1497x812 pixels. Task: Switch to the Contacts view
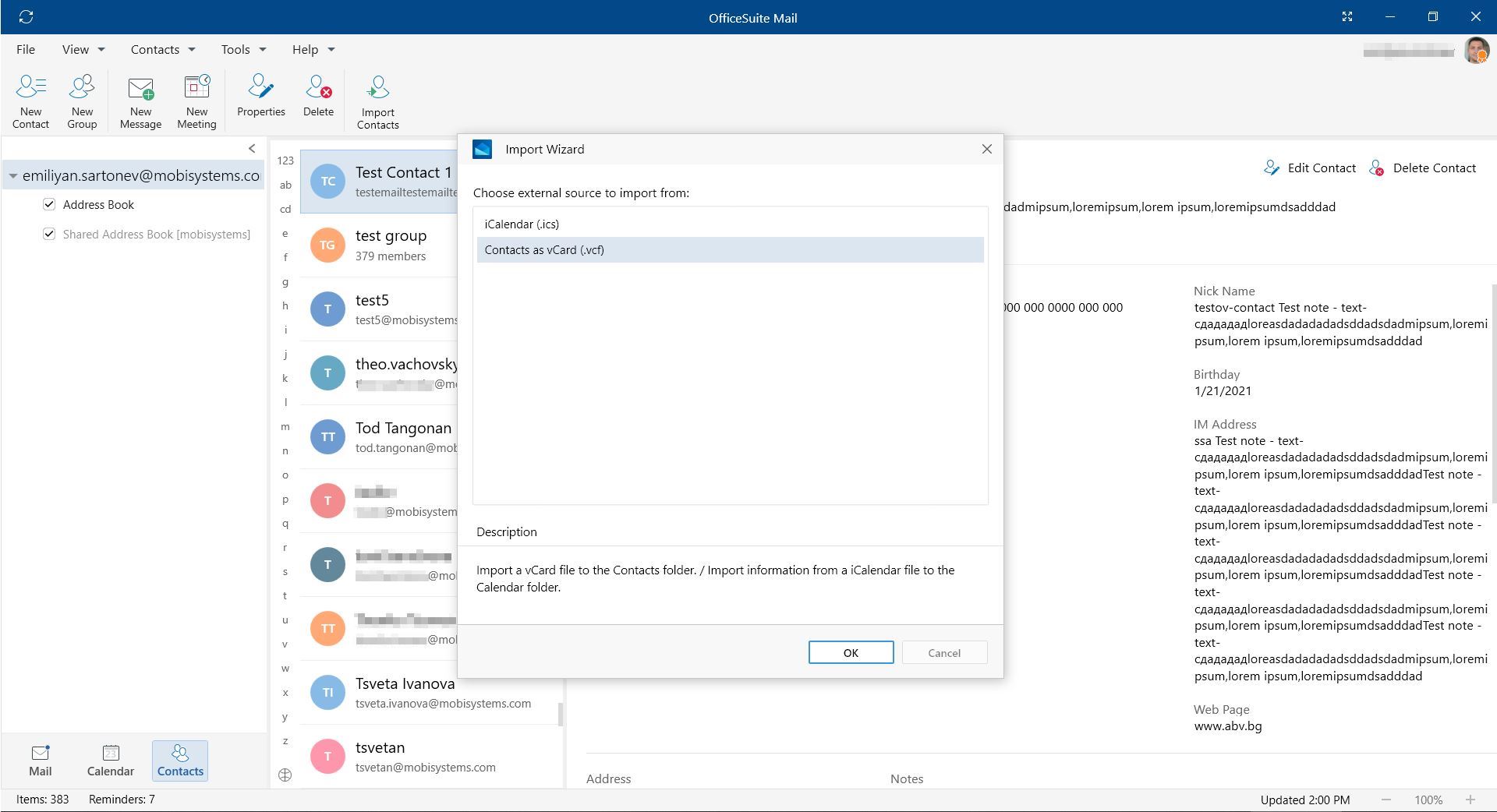[180, 761]
